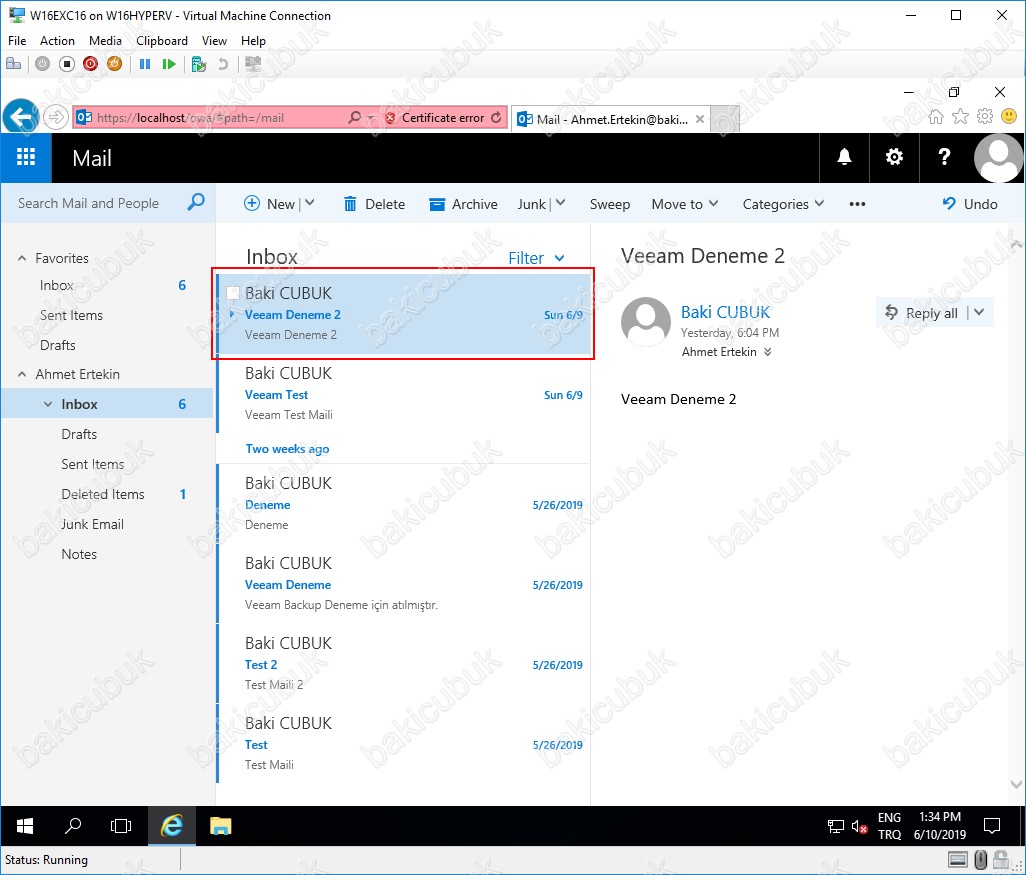Image resolution: width=1026 pixels, height=875 pixels.
Task: Open more actions ellipsis in toolbar
Action: pos(857,204)
